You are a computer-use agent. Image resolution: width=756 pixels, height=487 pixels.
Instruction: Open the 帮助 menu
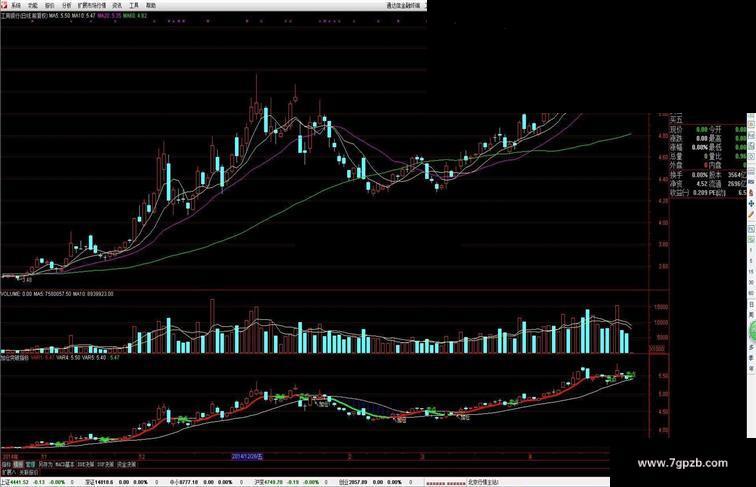tap(151, 6)
